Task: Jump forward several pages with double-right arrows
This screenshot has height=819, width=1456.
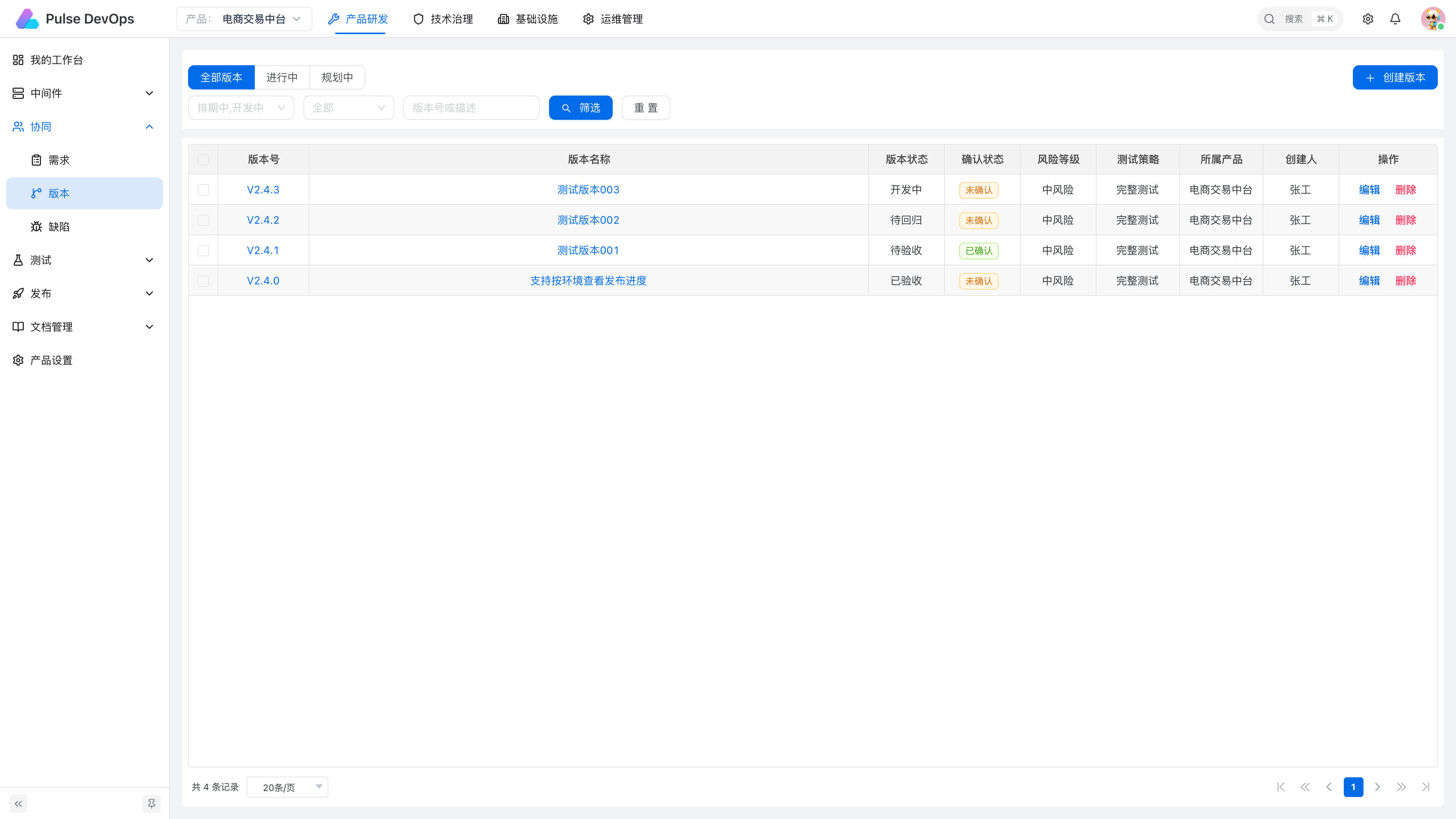Action: 1401,787
